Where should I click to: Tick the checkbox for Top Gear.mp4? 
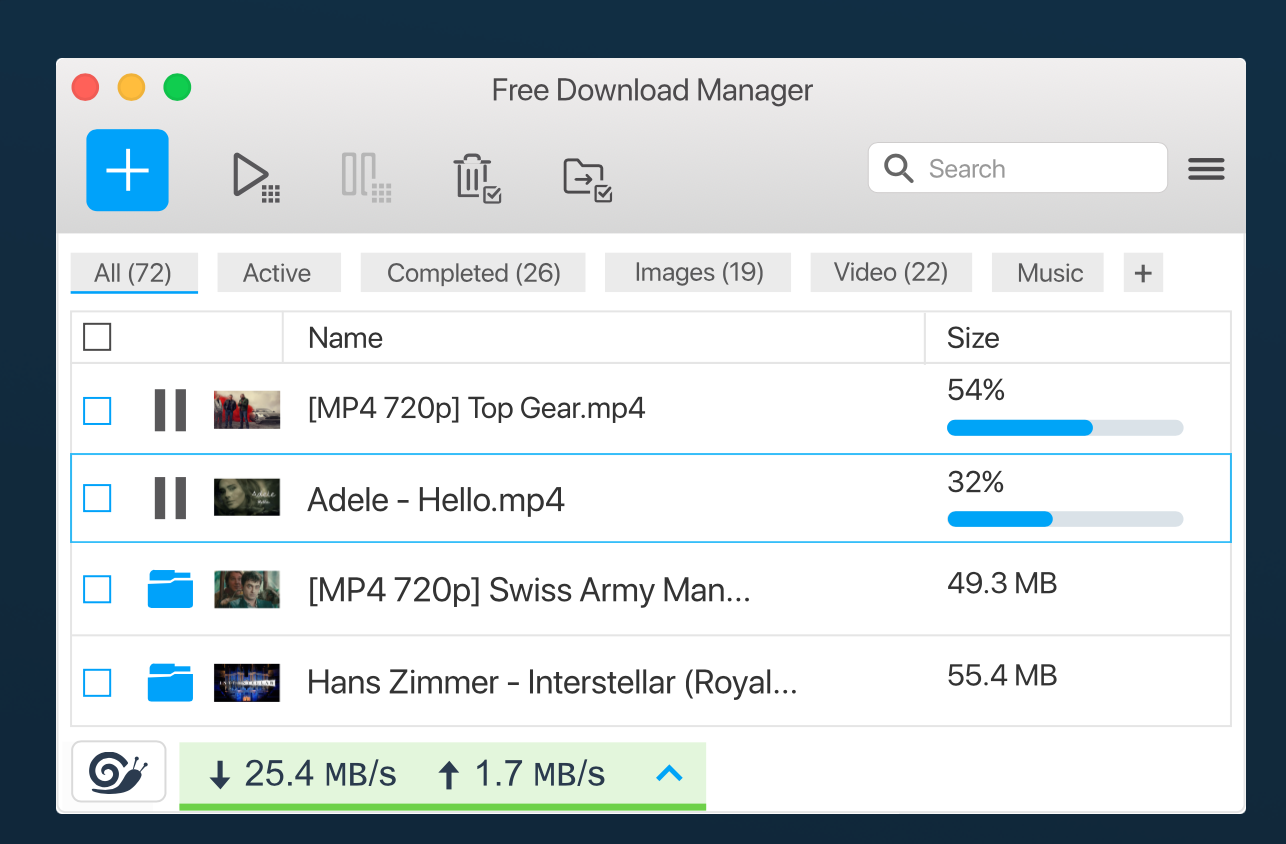pos(97,411)
